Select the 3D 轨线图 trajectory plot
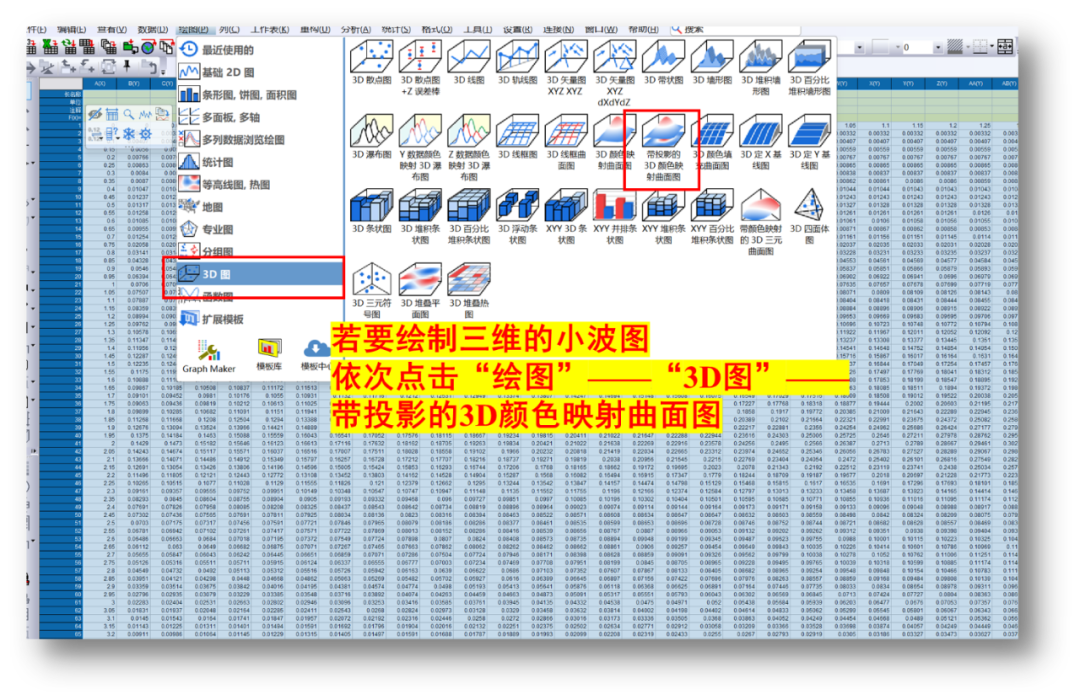This screenshot has height=700, width=1080. pos(517,63)
